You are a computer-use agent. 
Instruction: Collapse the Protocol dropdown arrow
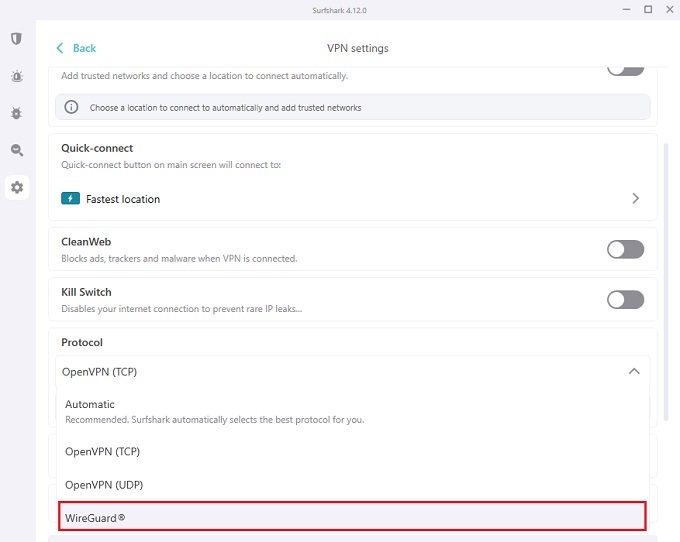click(x=634, y=371)
